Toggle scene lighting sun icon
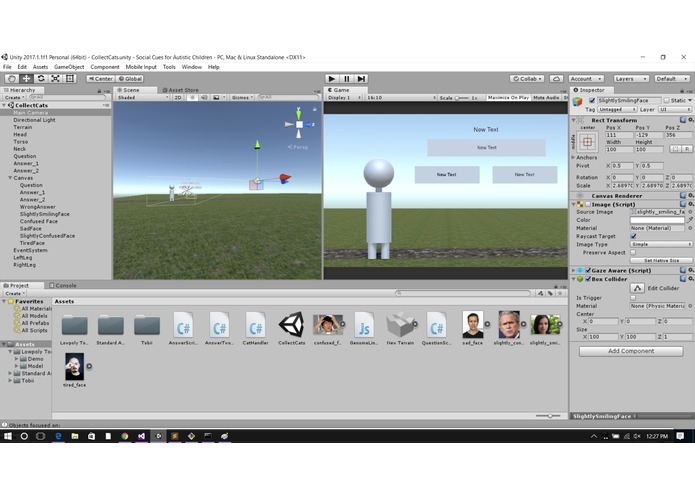The width and height of the screenshot is (695, 494). tap(192, 97)
